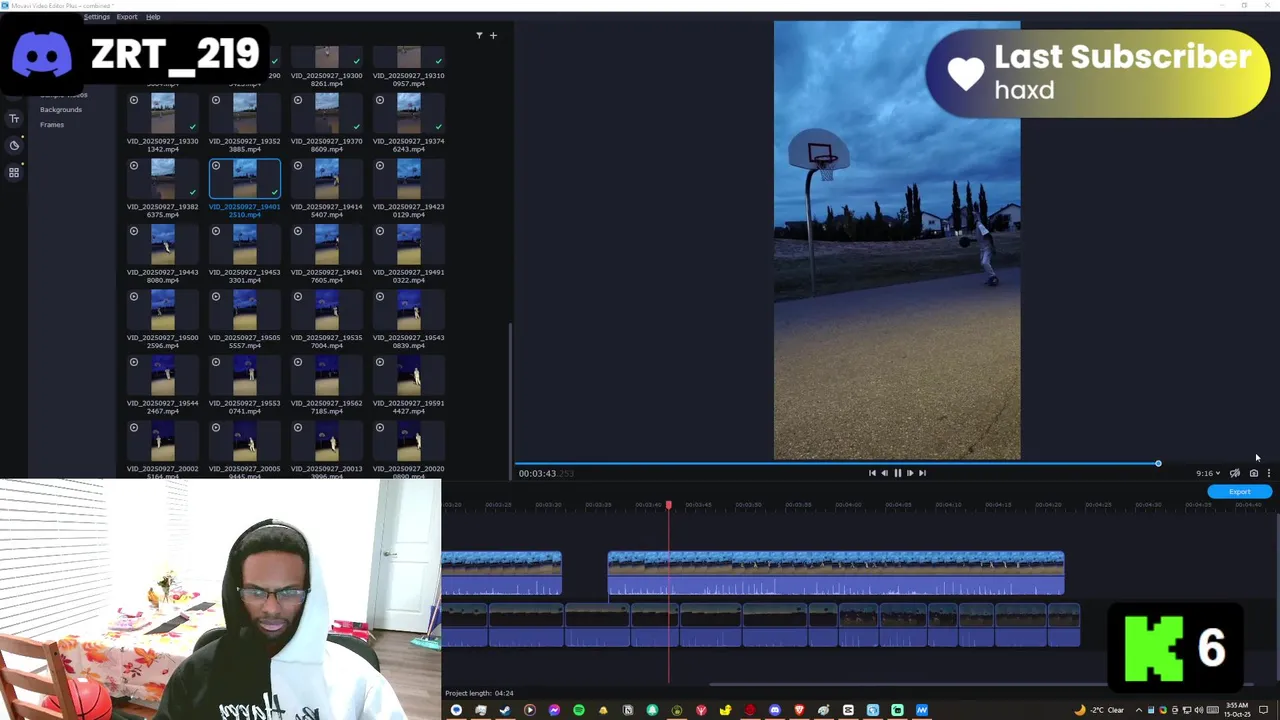
Task: Pause the preview playback
Action: [x=897, y=473]
